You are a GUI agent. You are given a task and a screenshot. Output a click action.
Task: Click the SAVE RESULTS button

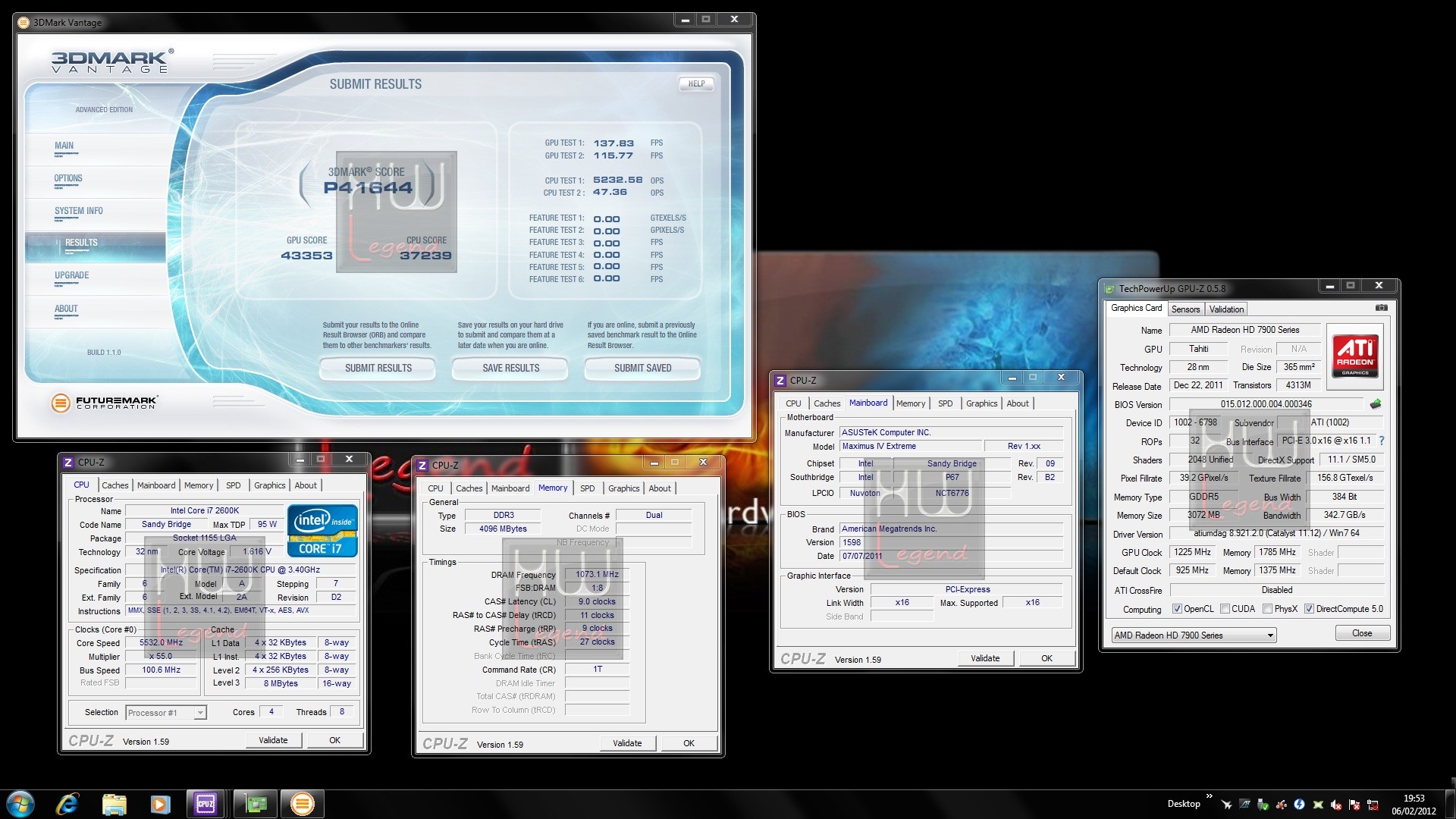coord(510,368)
